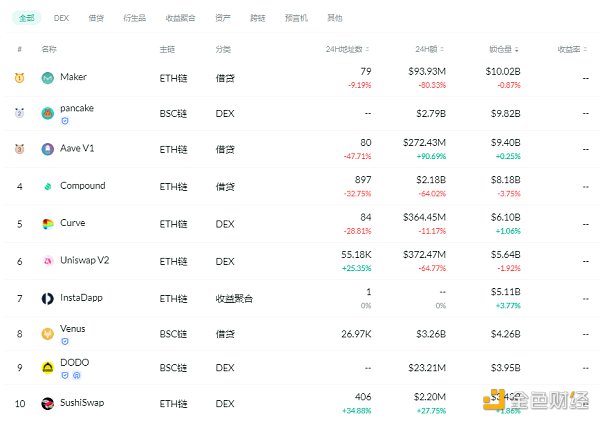Click the 名称 column header
Viewport: 600px width, 421px height.
49,49
